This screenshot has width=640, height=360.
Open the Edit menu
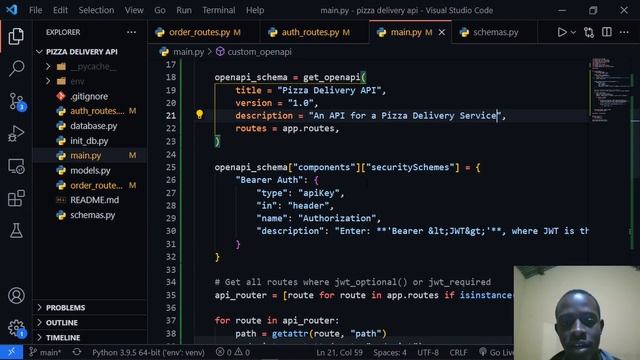[60, 10]
